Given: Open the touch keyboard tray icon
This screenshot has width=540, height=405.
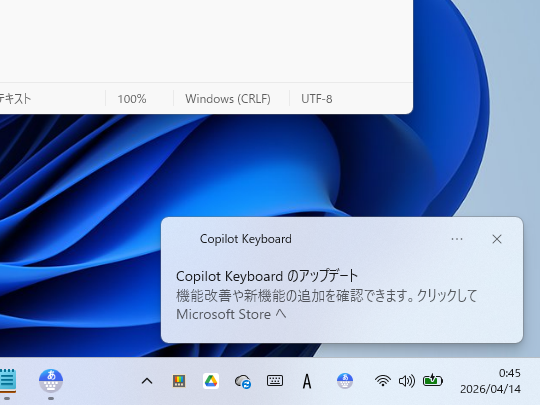Looking at the screenshot, I should pos(275,381).
